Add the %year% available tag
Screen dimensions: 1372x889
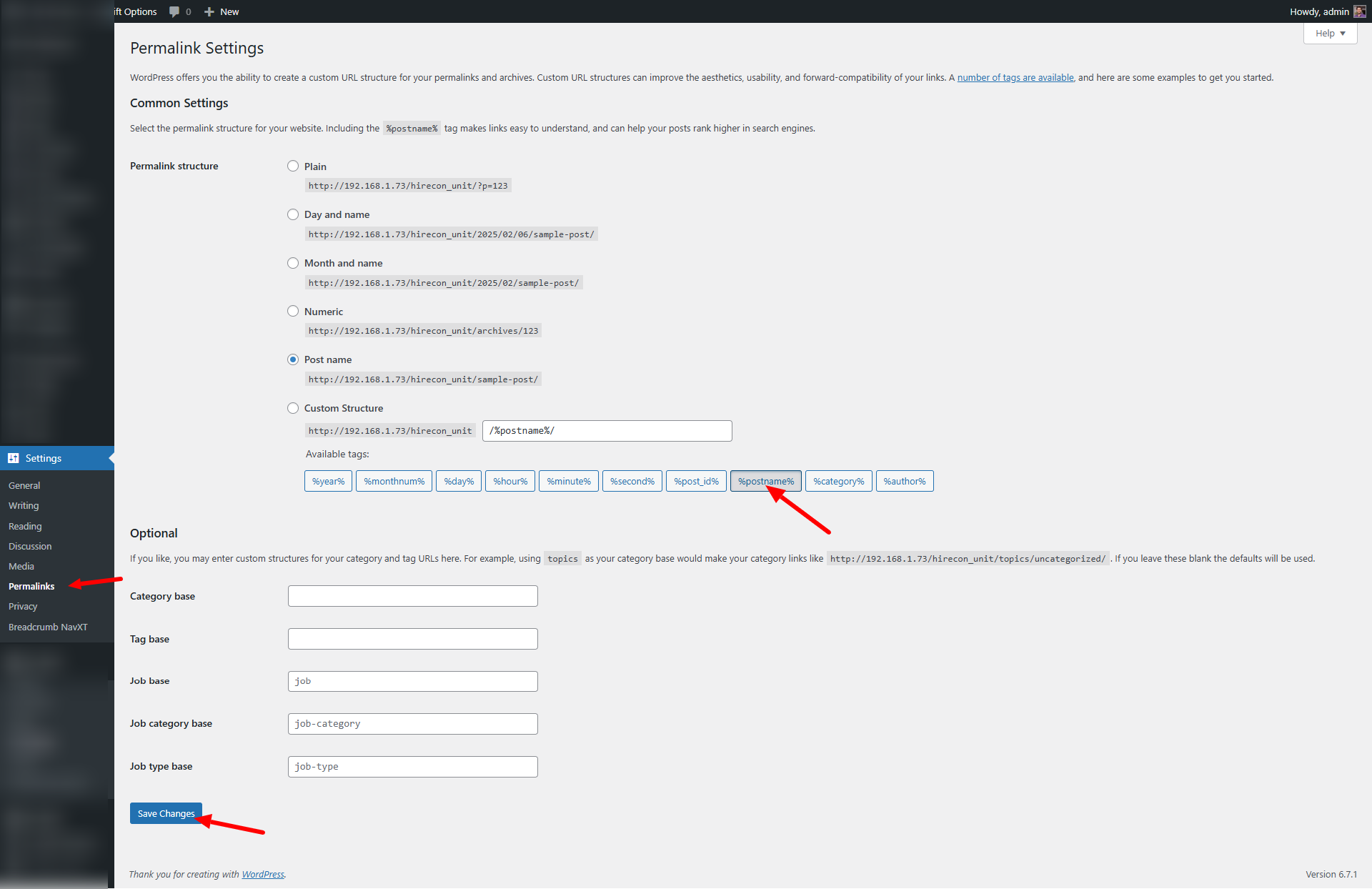click(328, 481)
